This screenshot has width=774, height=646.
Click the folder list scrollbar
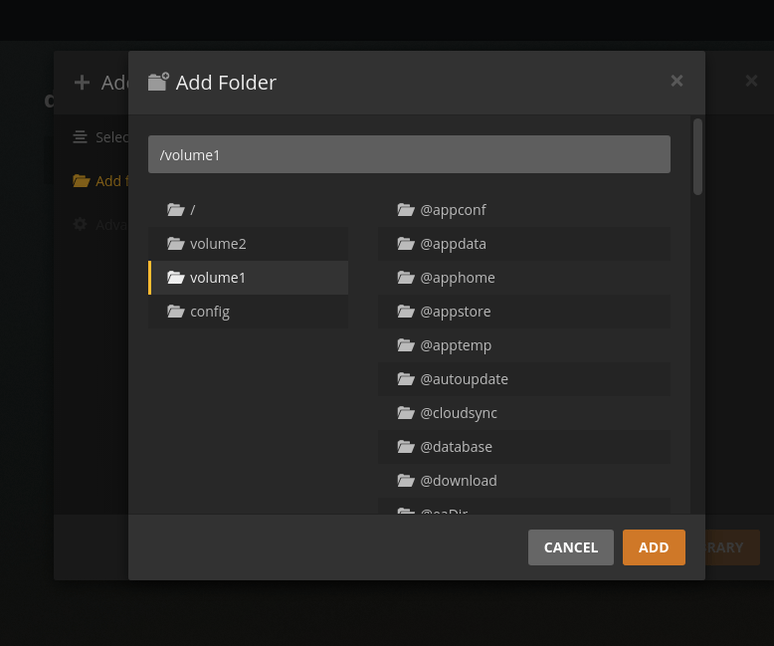(x=697, y=157)
